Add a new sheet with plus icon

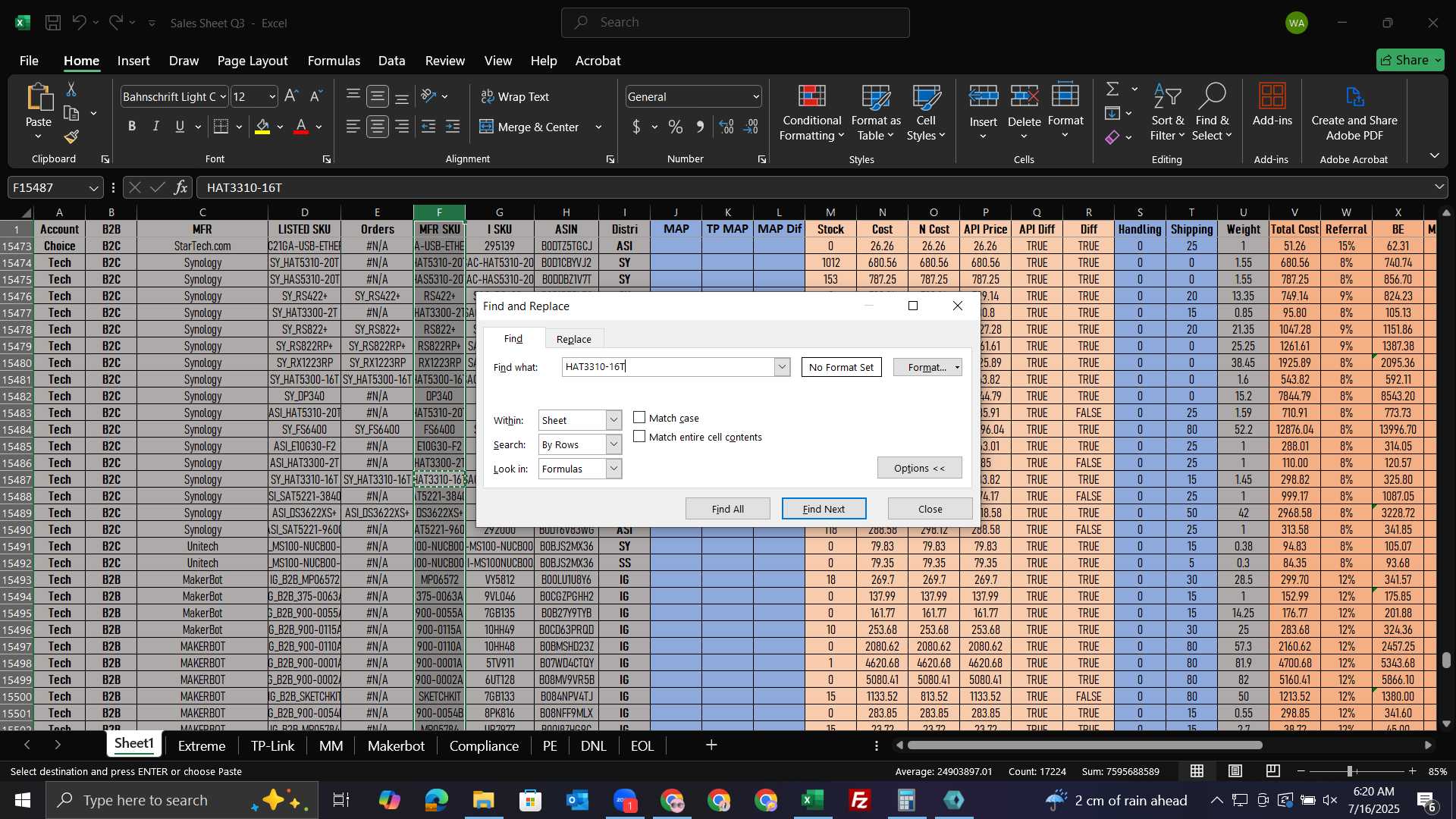tap(711, 745)
